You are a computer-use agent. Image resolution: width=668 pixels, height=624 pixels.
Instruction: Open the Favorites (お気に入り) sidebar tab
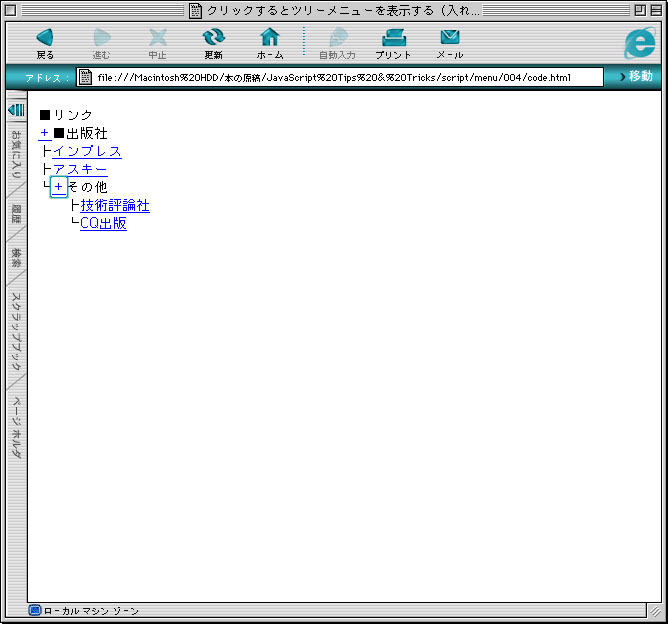16,154
